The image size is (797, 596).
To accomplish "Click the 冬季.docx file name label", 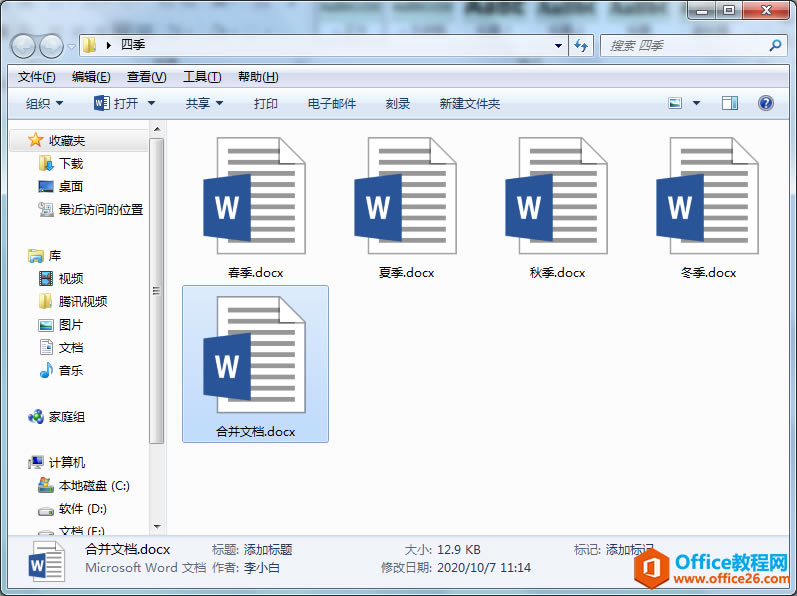I will (709, 273).
